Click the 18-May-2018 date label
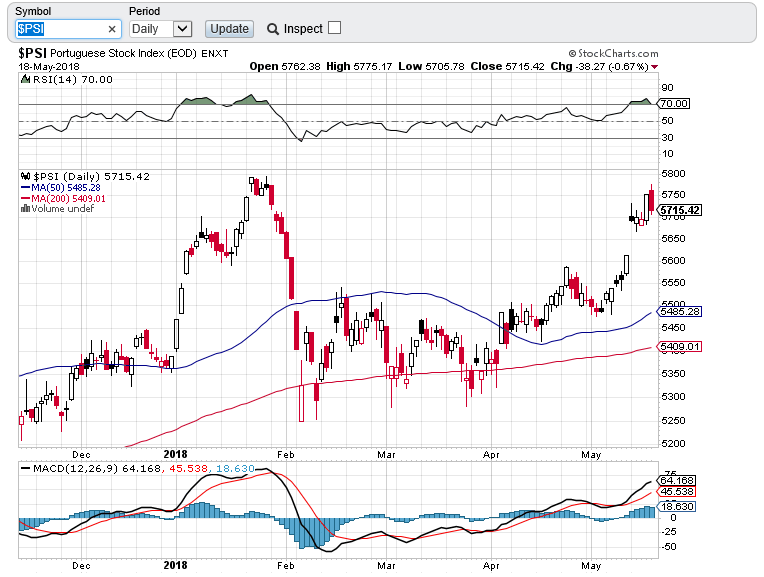Screen dimensions: 764x577 pyautogui.click(x=49, y=67)
